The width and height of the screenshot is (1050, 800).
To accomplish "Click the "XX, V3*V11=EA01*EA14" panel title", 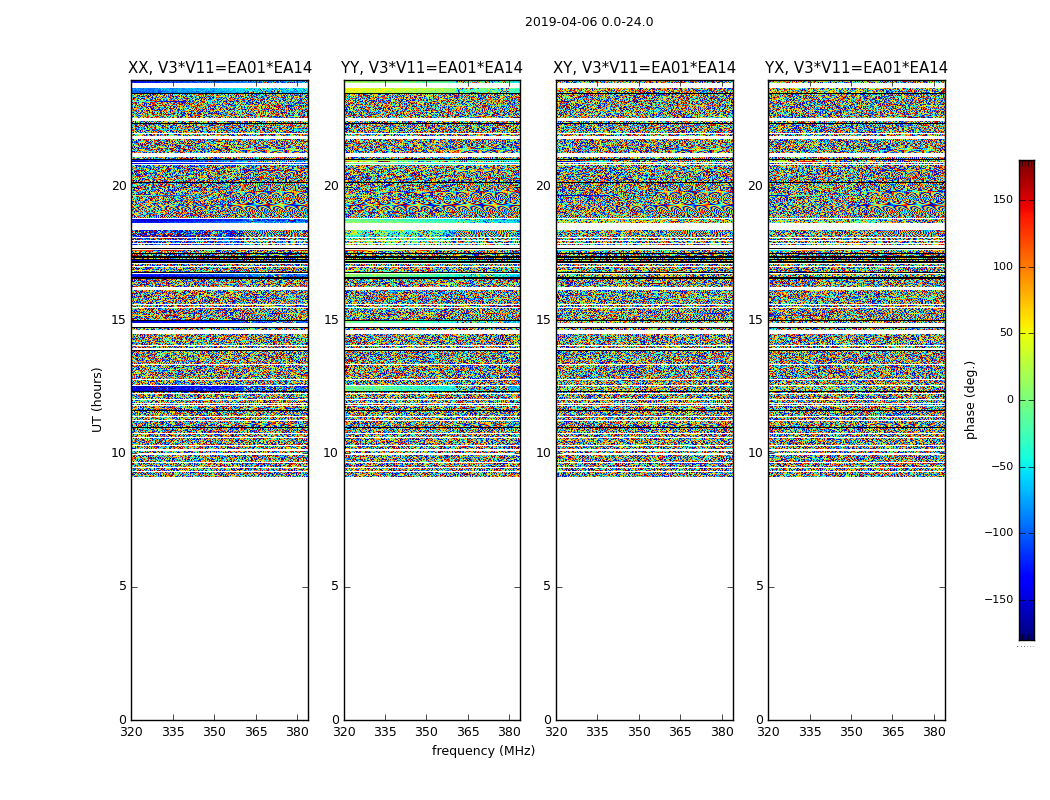I will (x=220, y=68).
